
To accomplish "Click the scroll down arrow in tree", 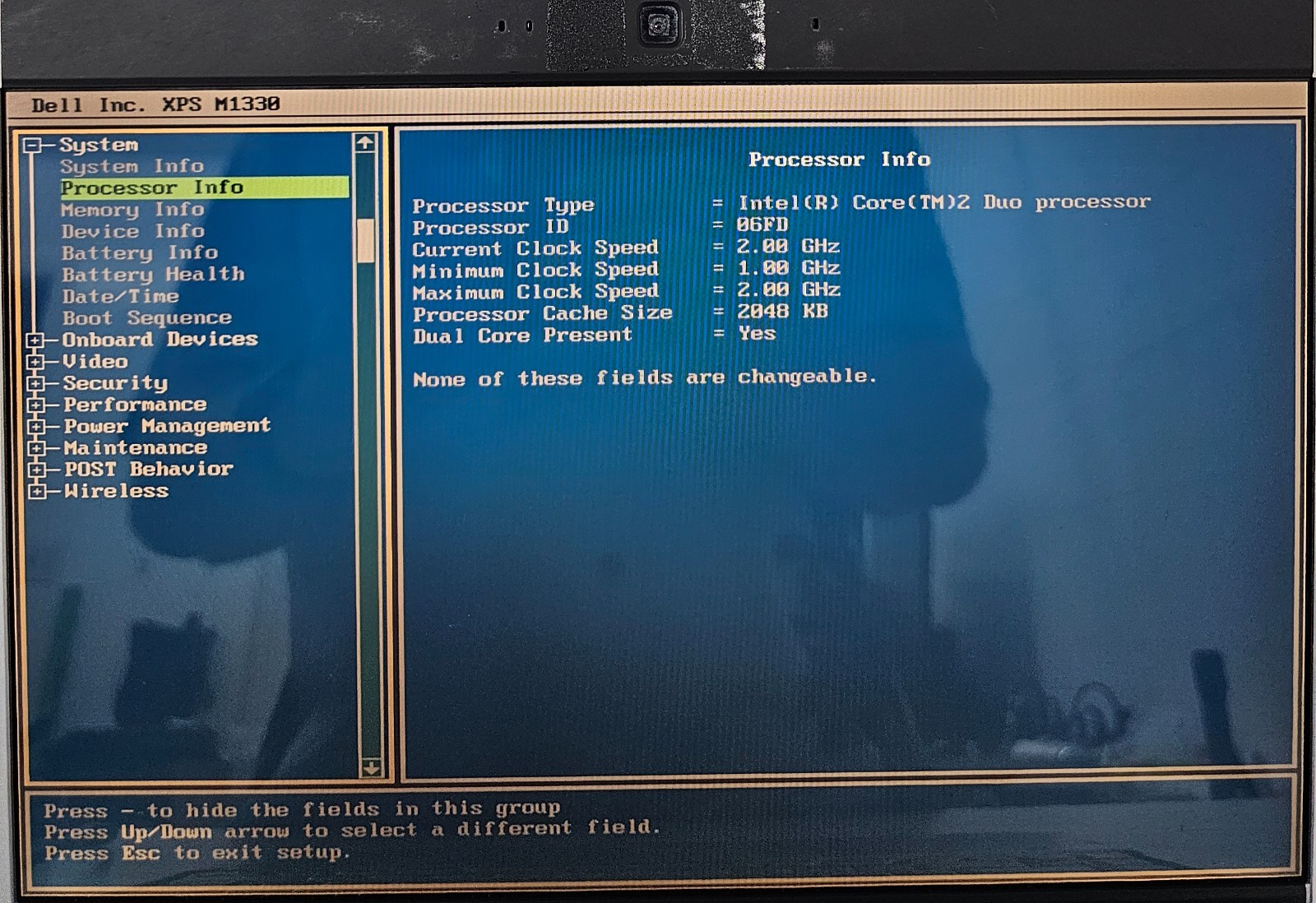I will (371, 767).
